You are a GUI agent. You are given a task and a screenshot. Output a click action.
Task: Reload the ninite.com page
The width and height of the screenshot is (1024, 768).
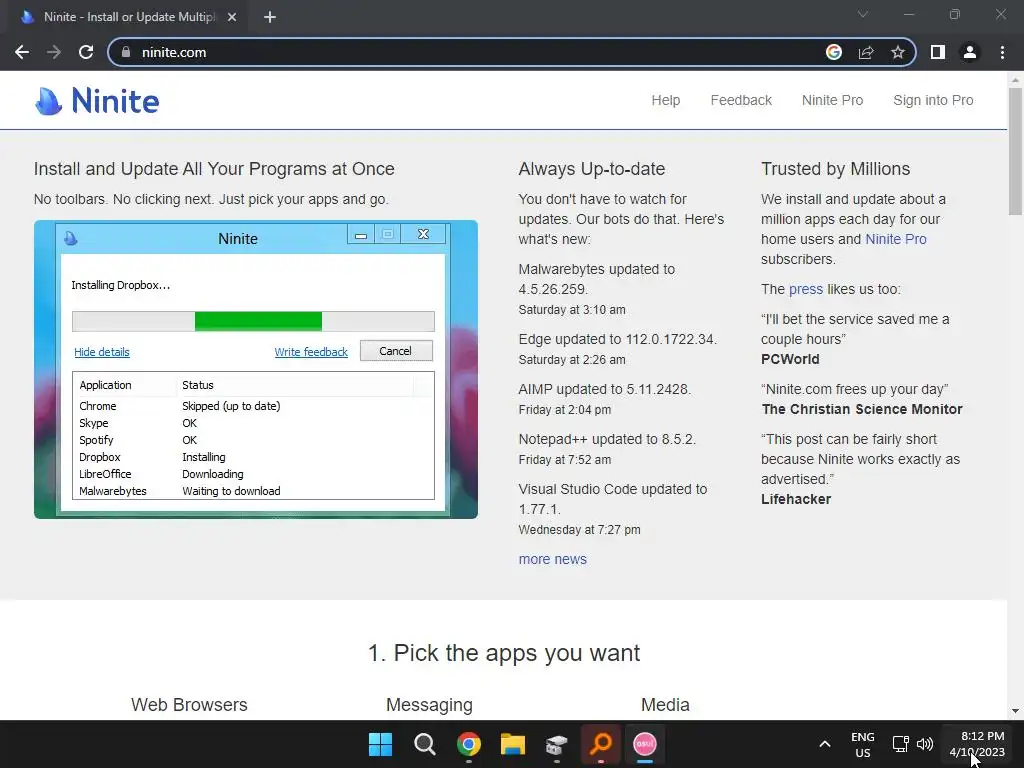click(86, 52)
